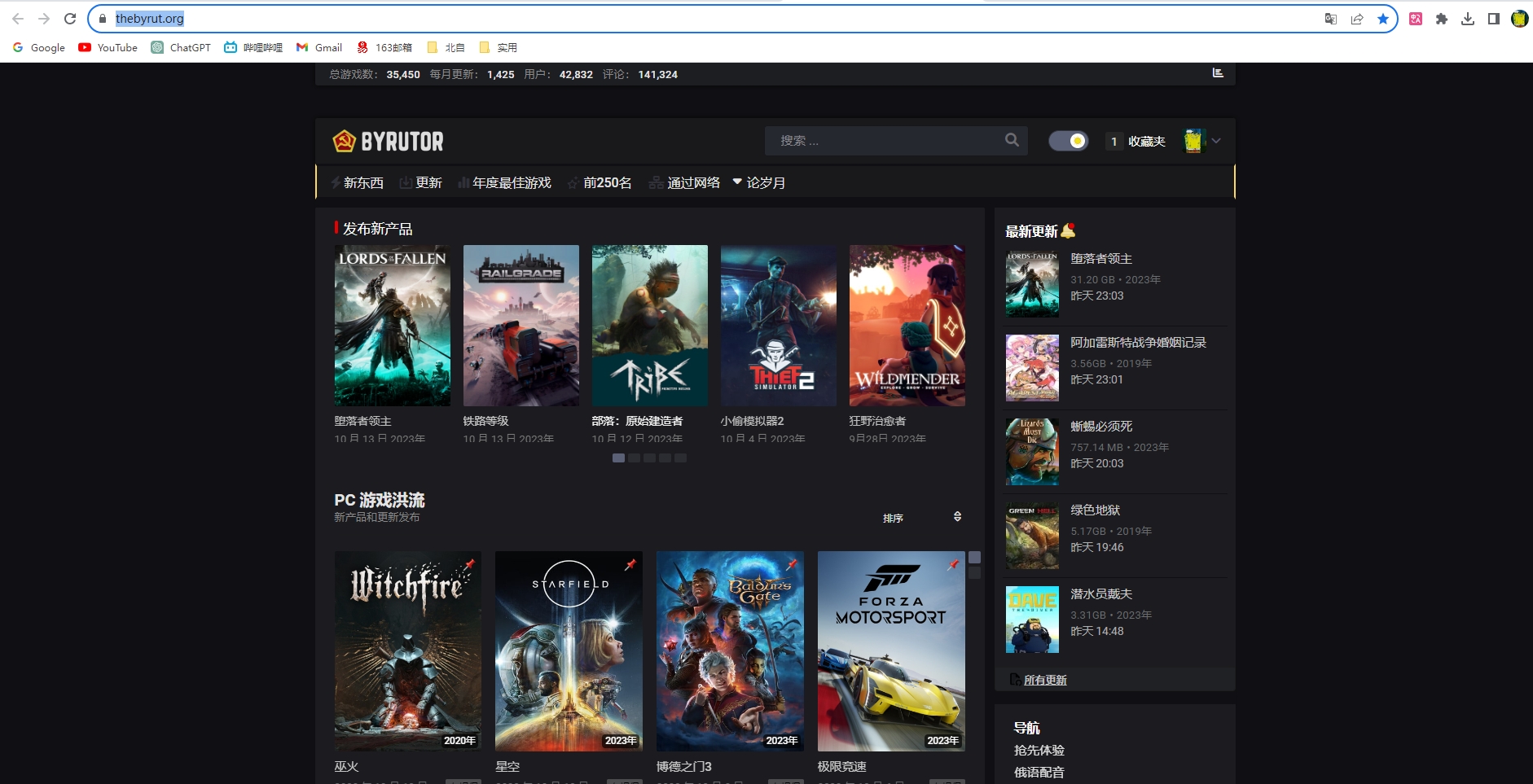
Task: Click the BYRUTOR site logo
Action: [389, 142]
